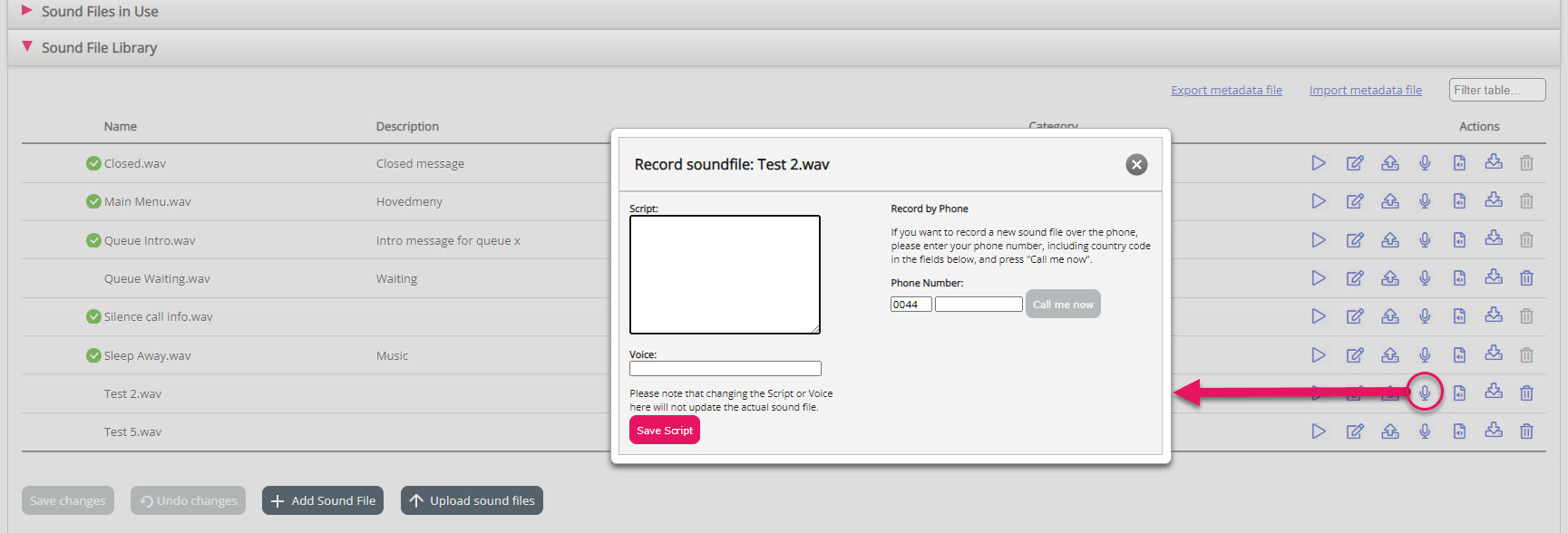This screenshot has height=533, width=1568.
Task: Click trash icon for Queue Waiting.wav
Action: [x=1526, y=278]
